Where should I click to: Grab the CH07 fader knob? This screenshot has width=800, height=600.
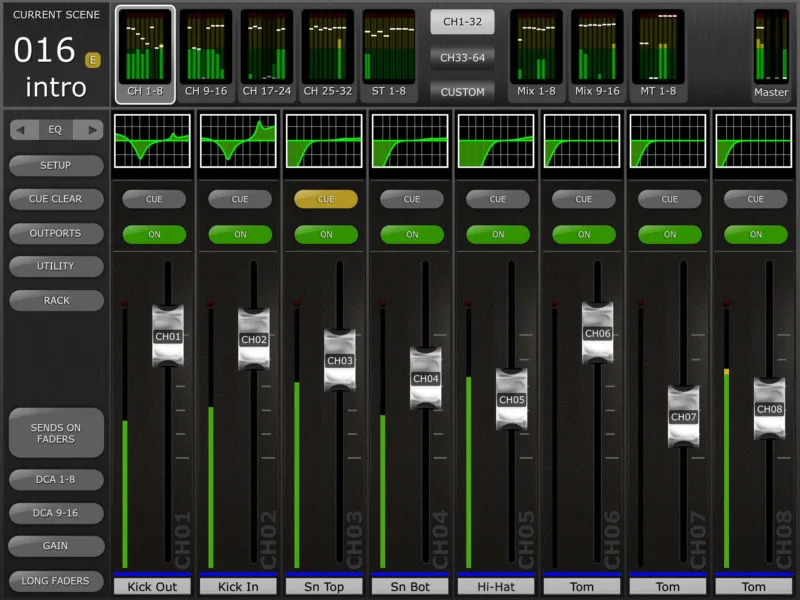click(684, 417)
